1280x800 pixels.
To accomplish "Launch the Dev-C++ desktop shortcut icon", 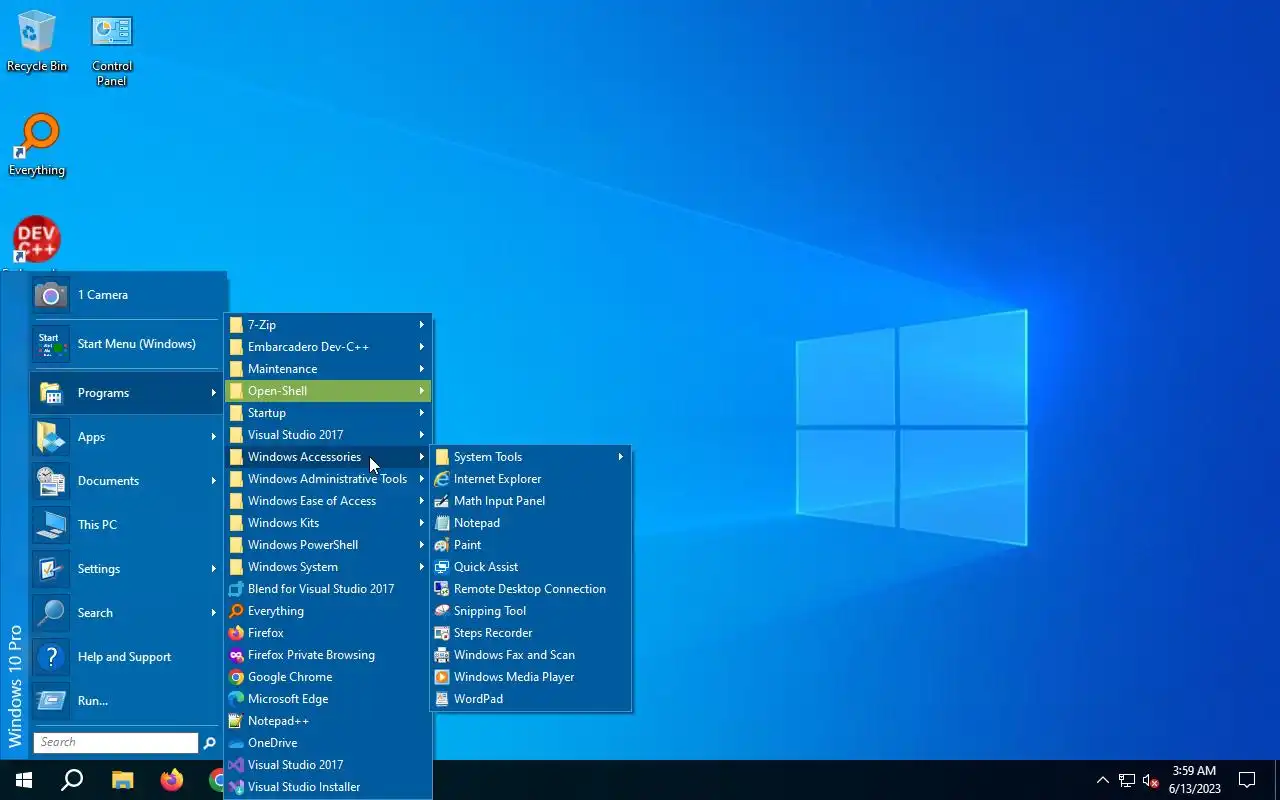I will [37, 240].
